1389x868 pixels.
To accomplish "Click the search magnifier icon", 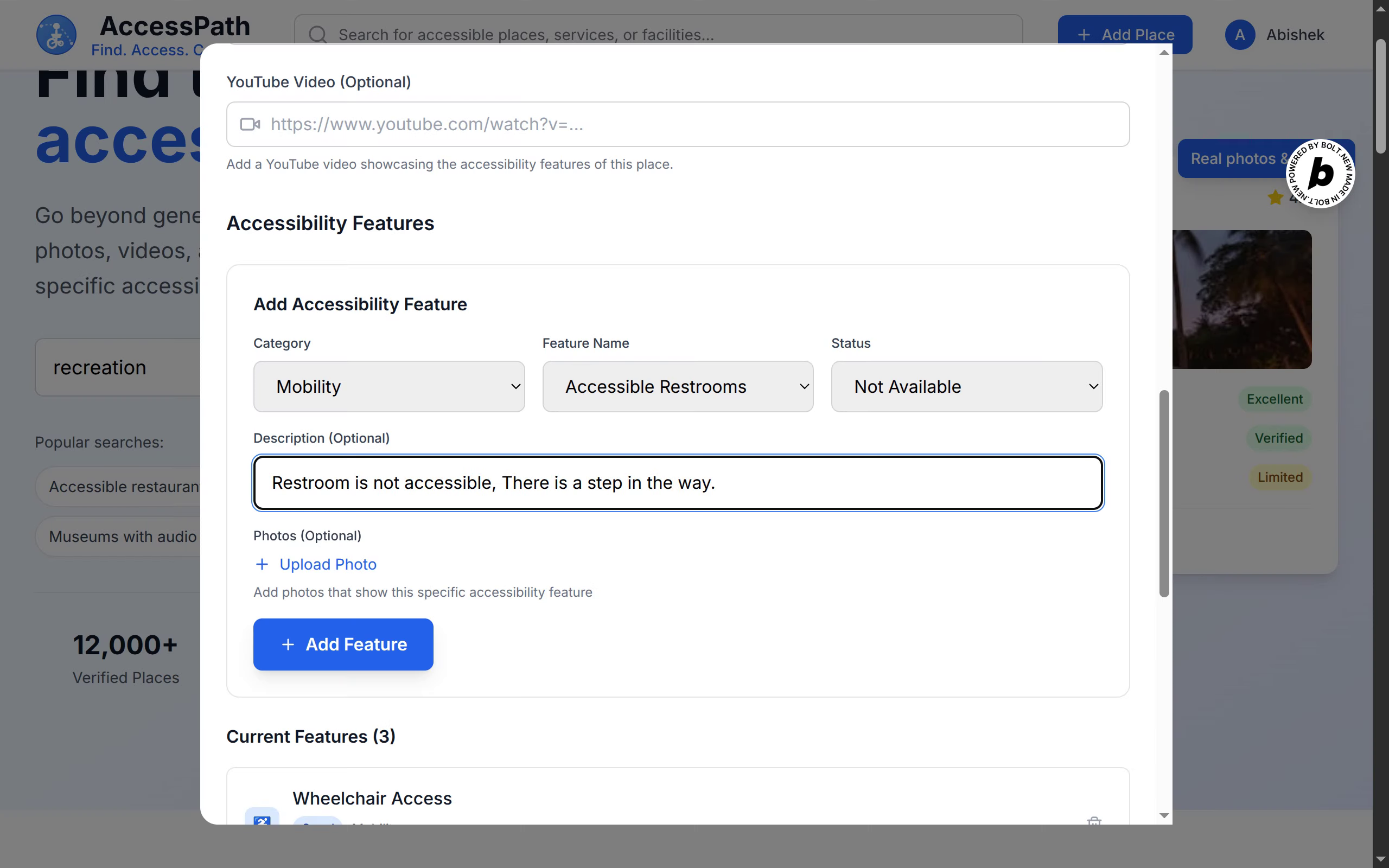I will [x=317, y=34].
